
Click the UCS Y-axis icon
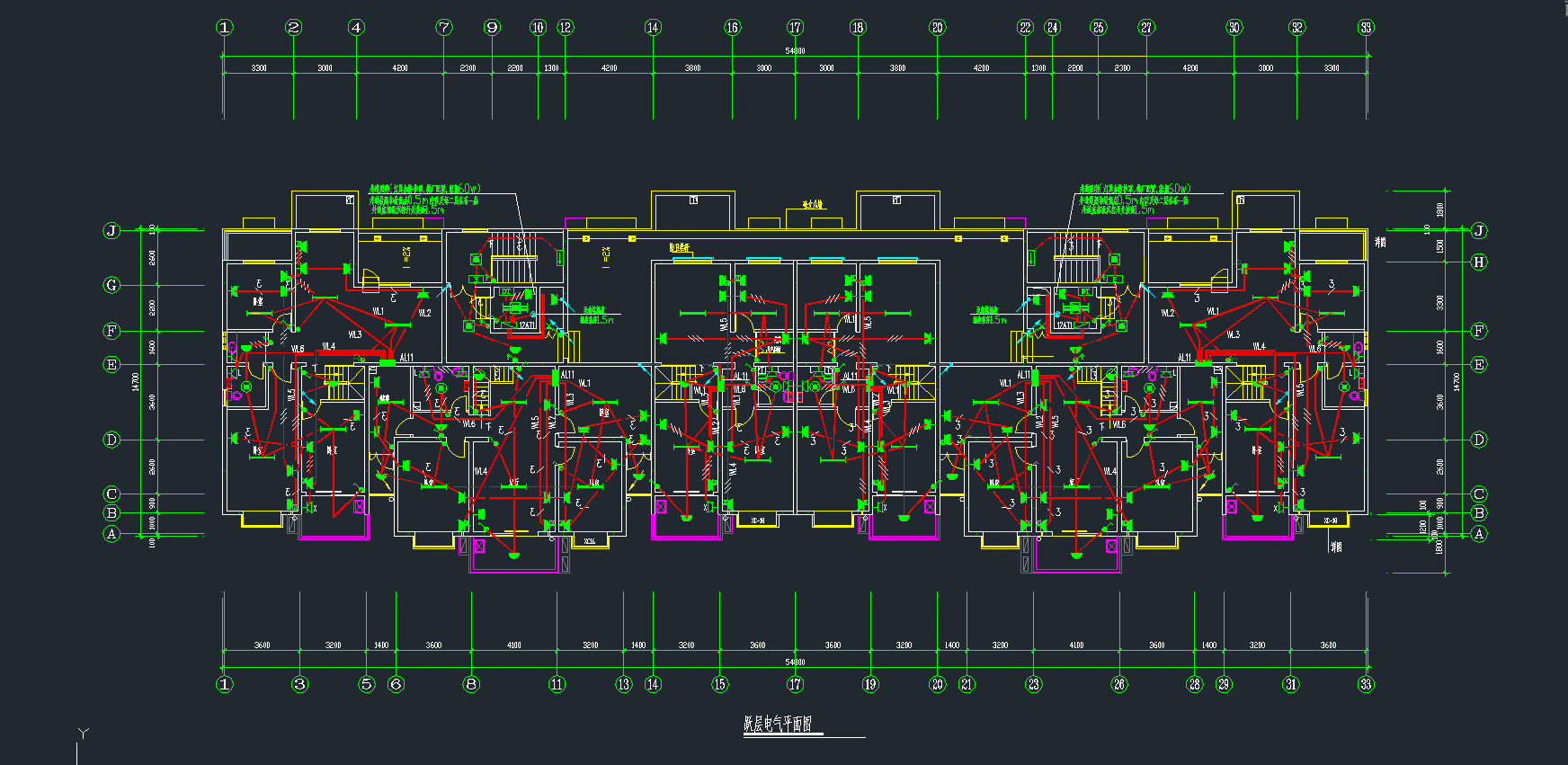click(x=83, y=734)
